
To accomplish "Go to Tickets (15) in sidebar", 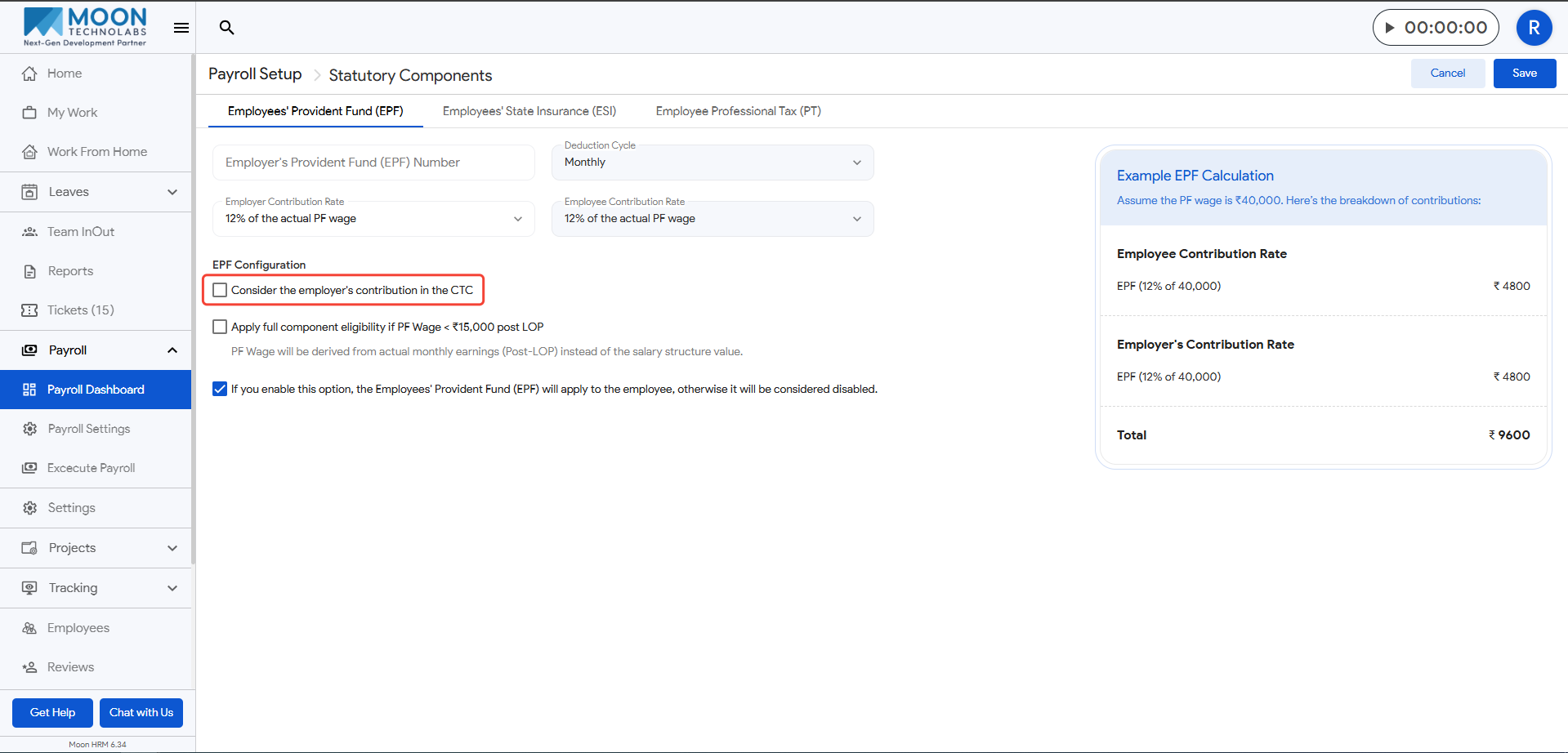I will tap(80, 310).
